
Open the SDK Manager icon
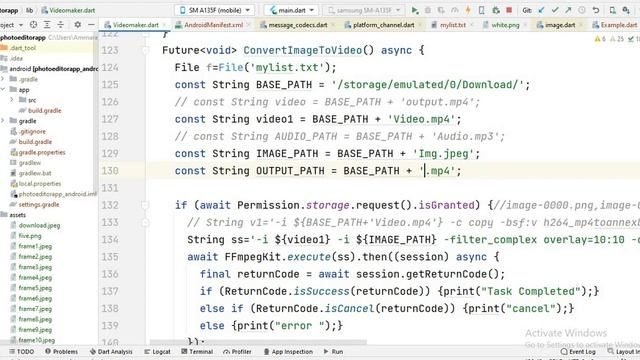pos(626,10)
